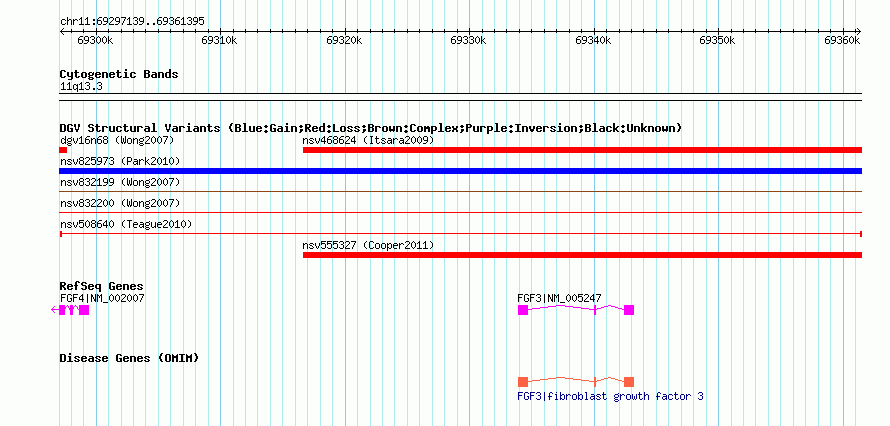Click the Disease Genes (OMIM) track title
Image resolution: width=890 pixels, height=426 pixels.
click(x=129, y=358)
